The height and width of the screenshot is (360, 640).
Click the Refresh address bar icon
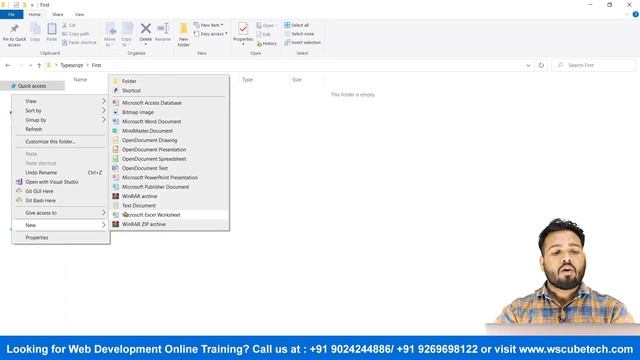click(x=541, y=65)
